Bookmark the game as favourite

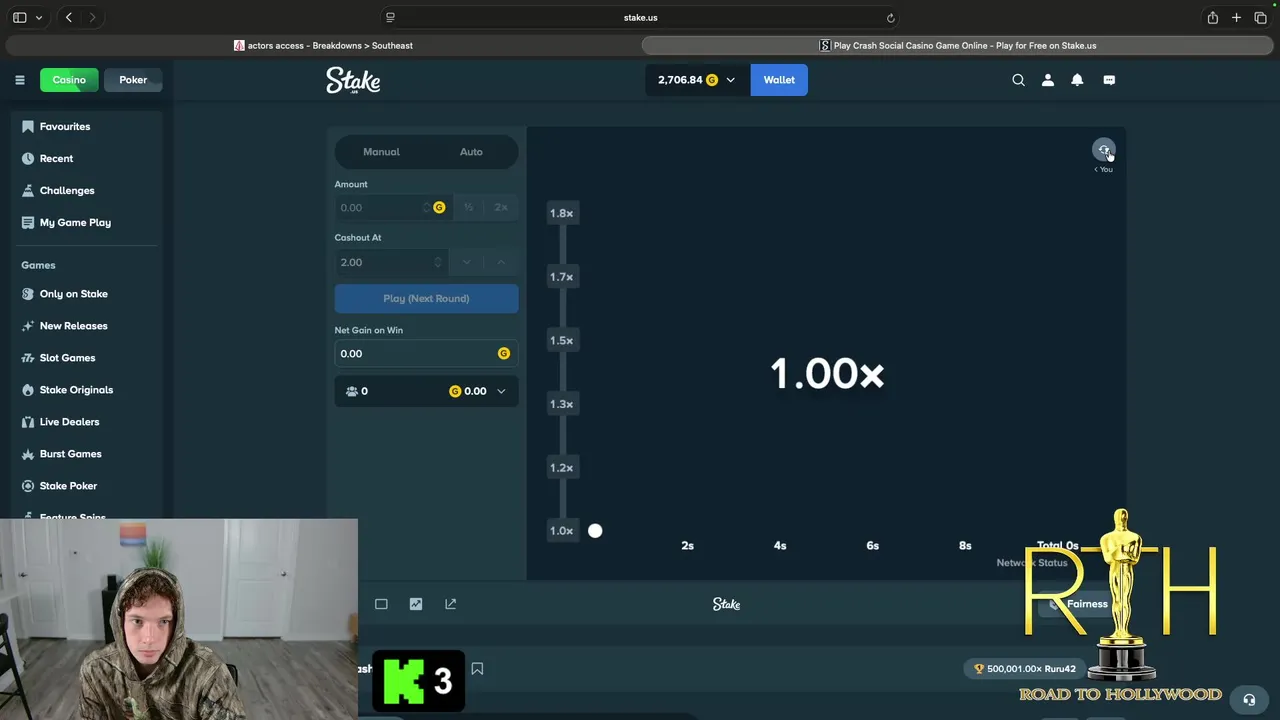tap(477, 669)
